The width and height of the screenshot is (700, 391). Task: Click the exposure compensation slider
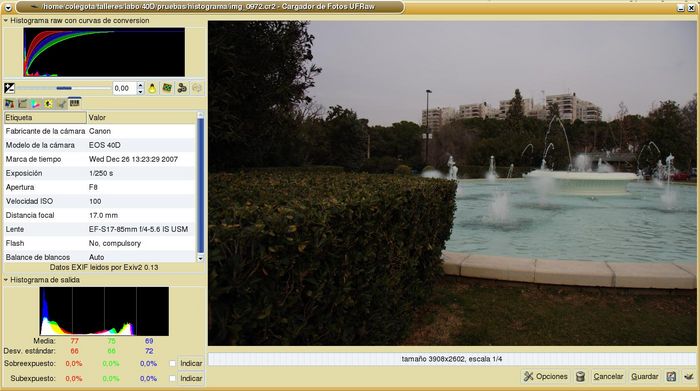click(x=63, y=88)
